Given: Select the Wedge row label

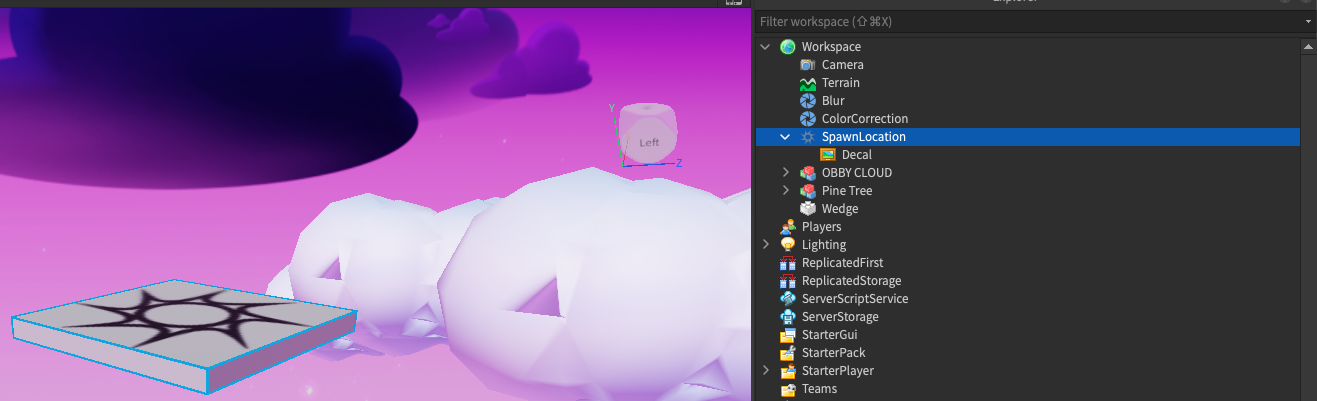Looking at the screenshot, I should click(840, 209).
